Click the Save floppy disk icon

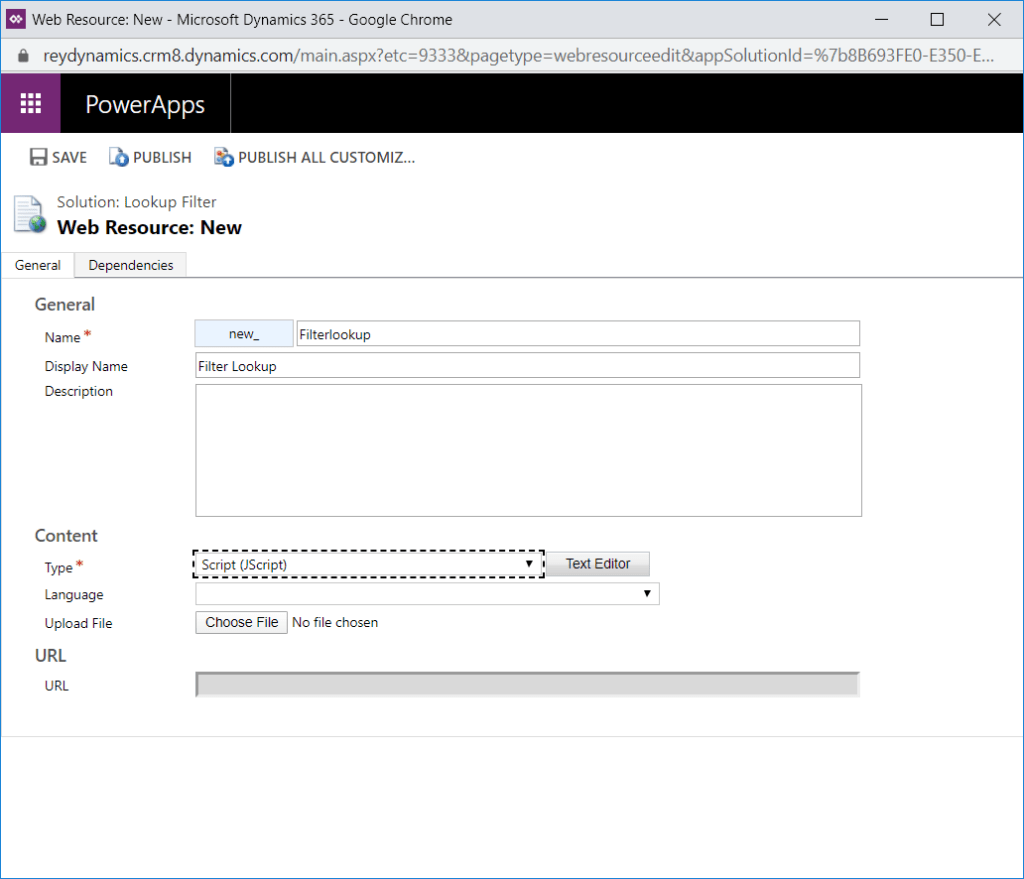pyautogui.click(x=39, y=157)
